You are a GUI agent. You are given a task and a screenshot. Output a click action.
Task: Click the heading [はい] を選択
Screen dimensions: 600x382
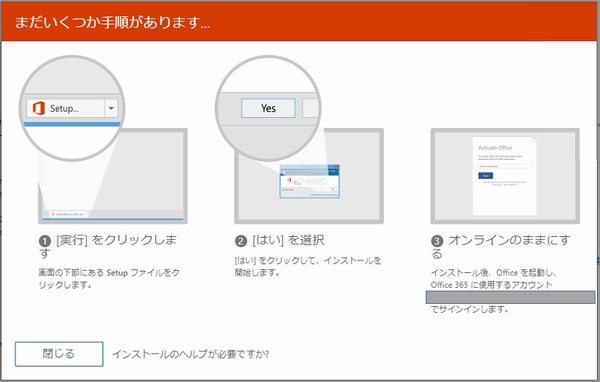click(x=280, y=240)
